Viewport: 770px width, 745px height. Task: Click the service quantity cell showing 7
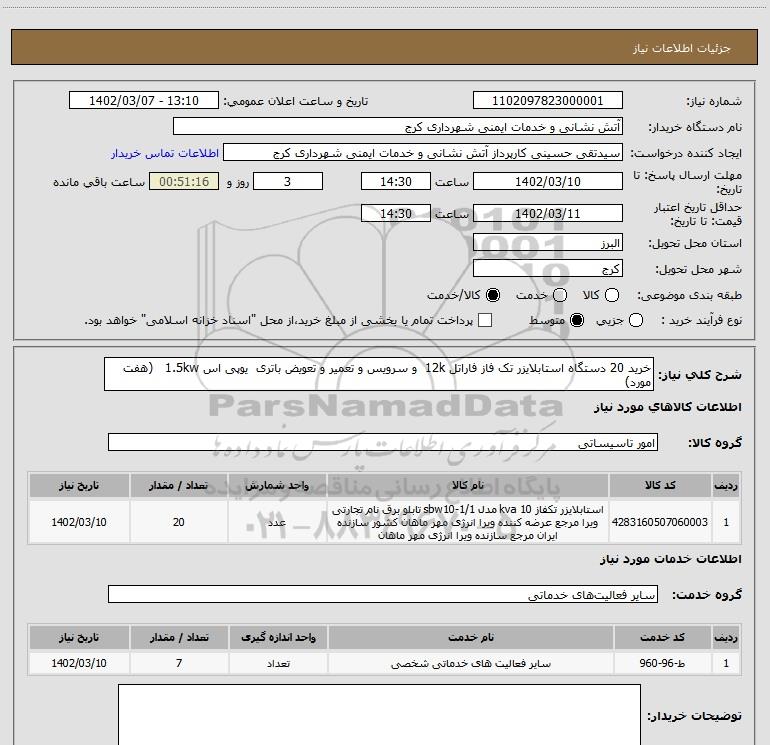click(179, 663)
